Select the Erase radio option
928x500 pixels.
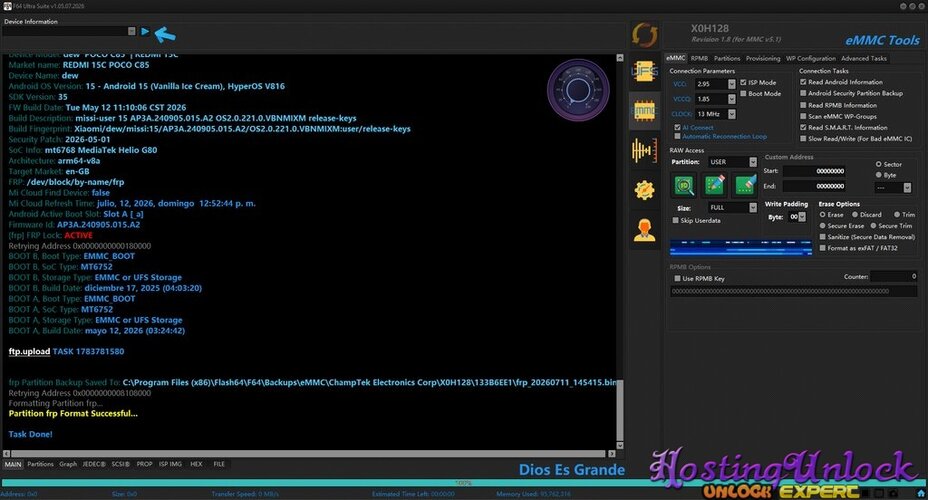[x=823, y=214]
